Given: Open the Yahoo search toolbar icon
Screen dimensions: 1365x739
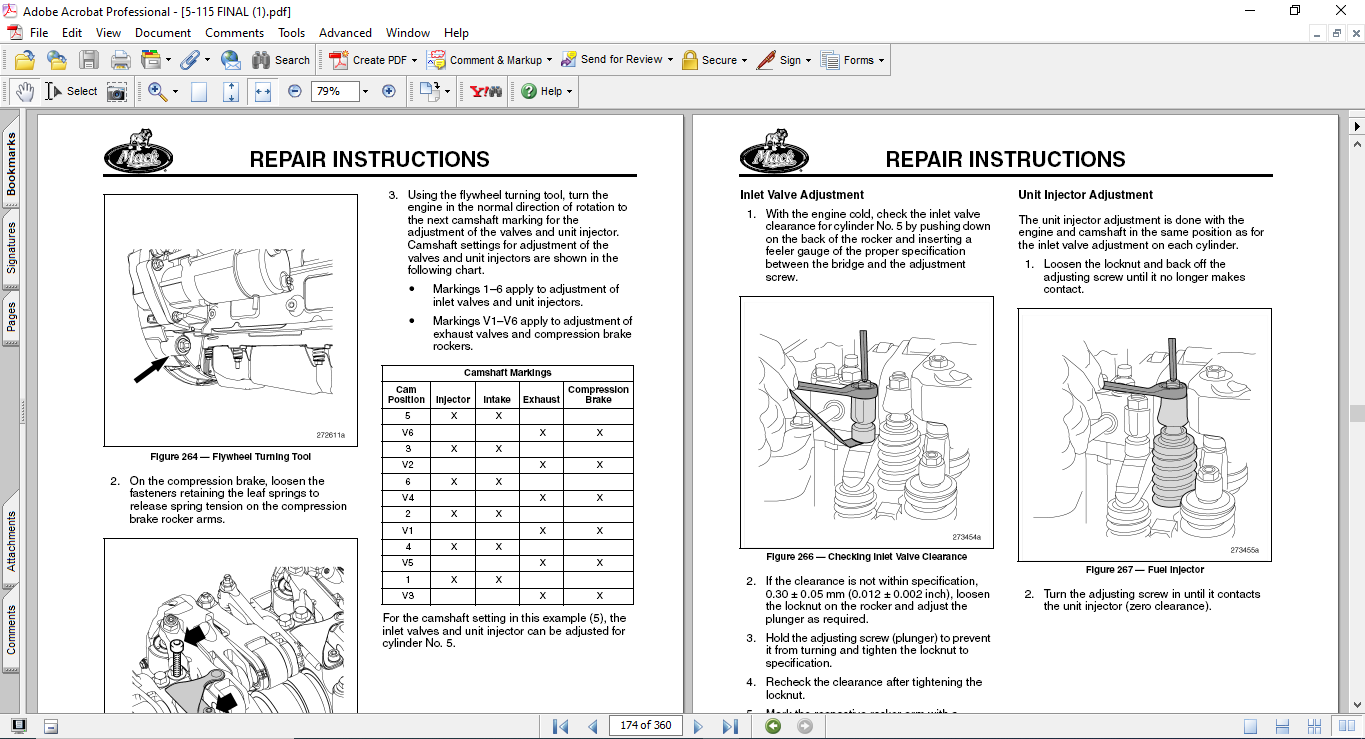Looking at the screenshot, I should click(485, 91).
